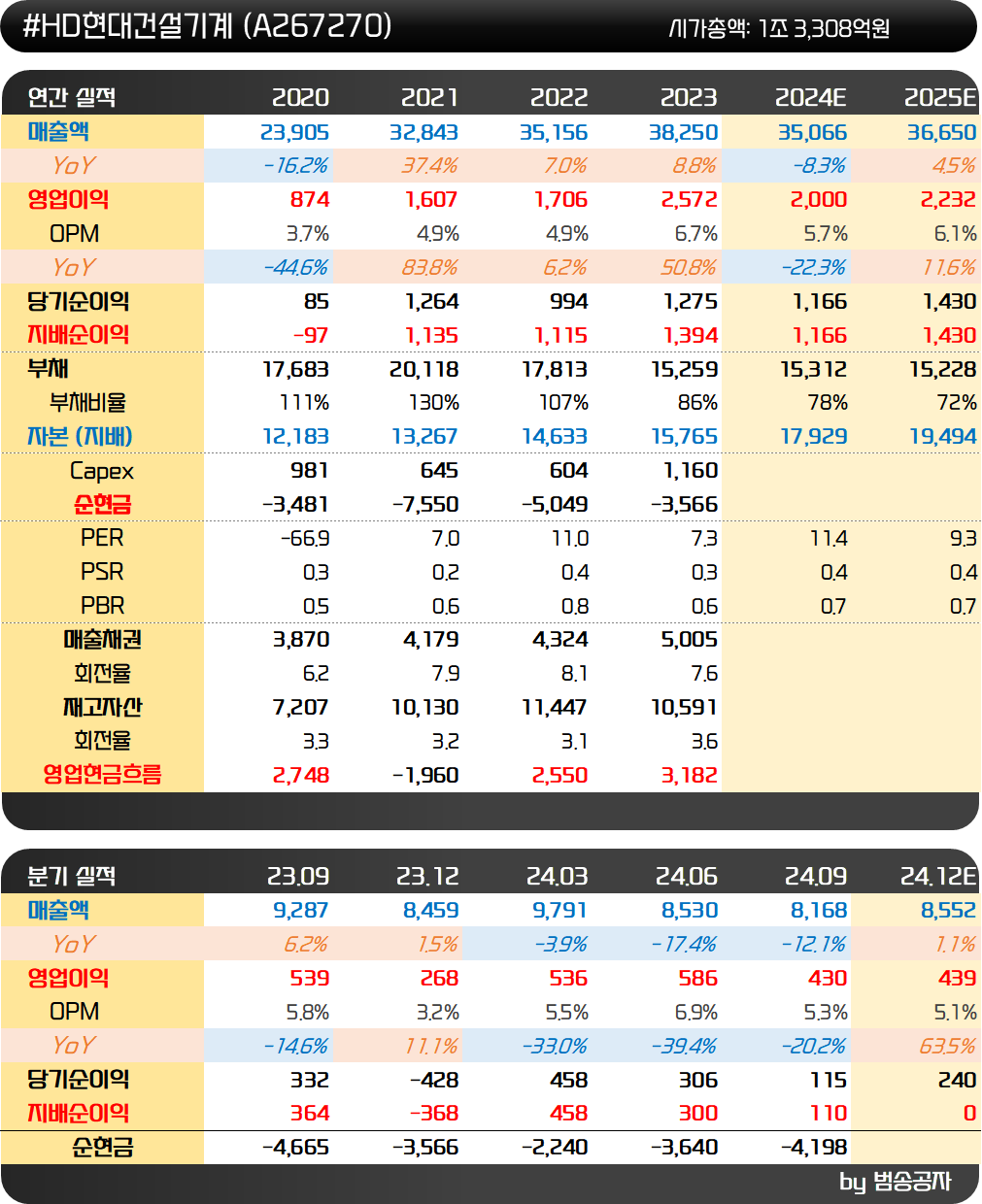Select 2025E equity value 19,494
982x1204 pixels.
point(942,437)
